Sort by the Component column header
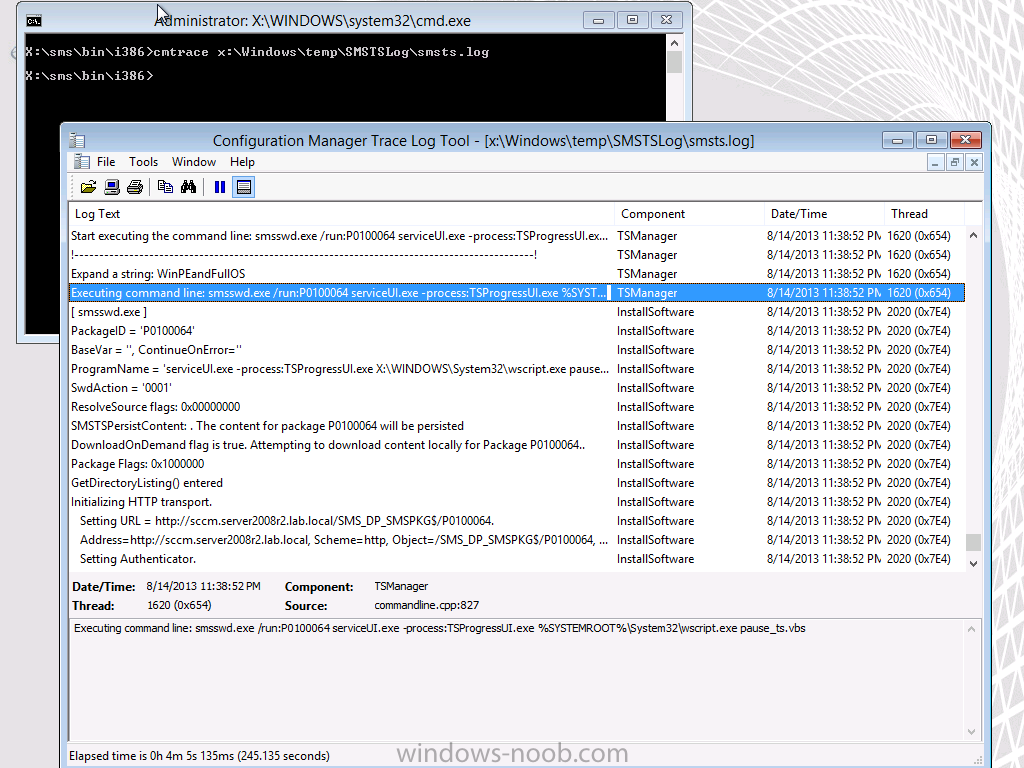Image resolution: width=1024 pixels, height=768 pixels. point(690,214)
